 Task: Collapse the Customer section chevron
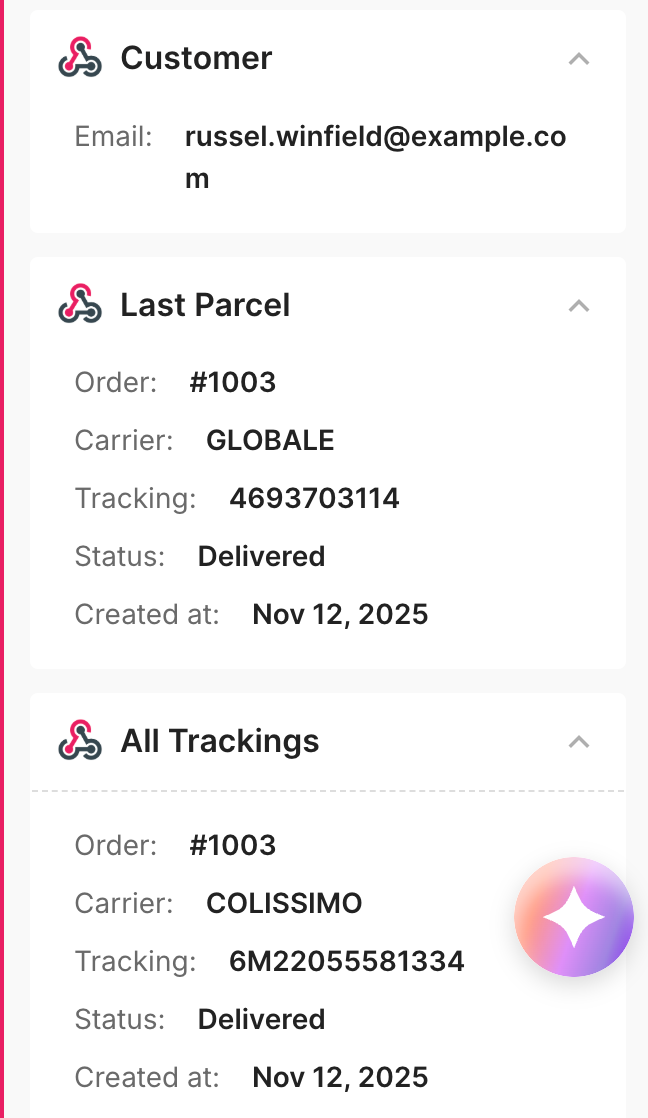[579, 58]
